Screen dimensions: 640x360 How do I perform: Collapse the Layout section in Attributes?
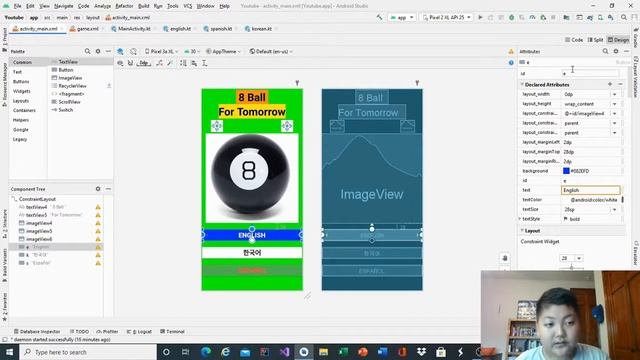point(522,231)
